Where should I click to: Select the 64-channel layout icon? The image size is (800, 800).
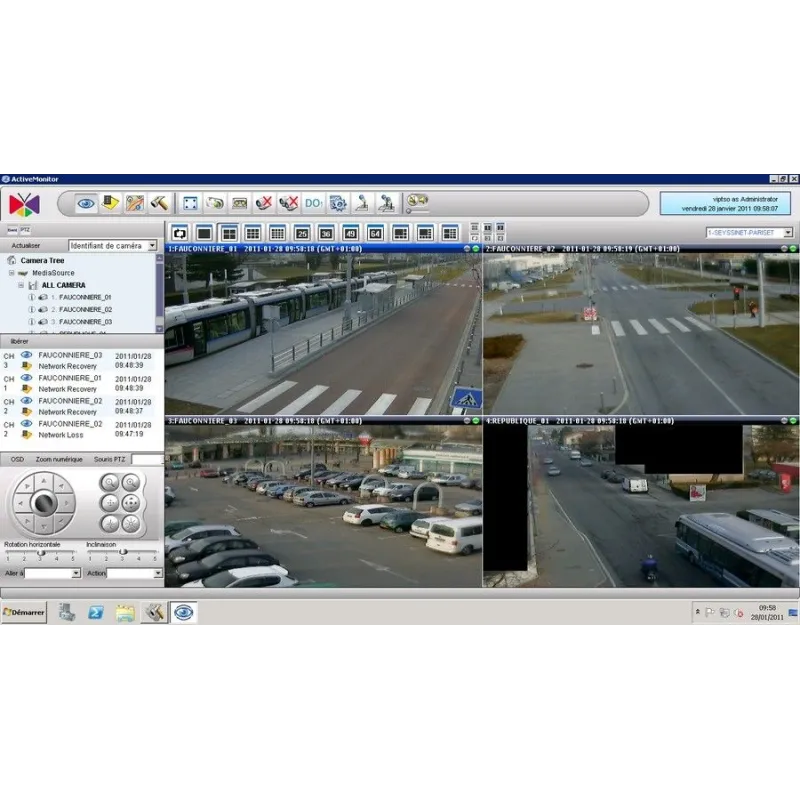[x=376, y=233]
